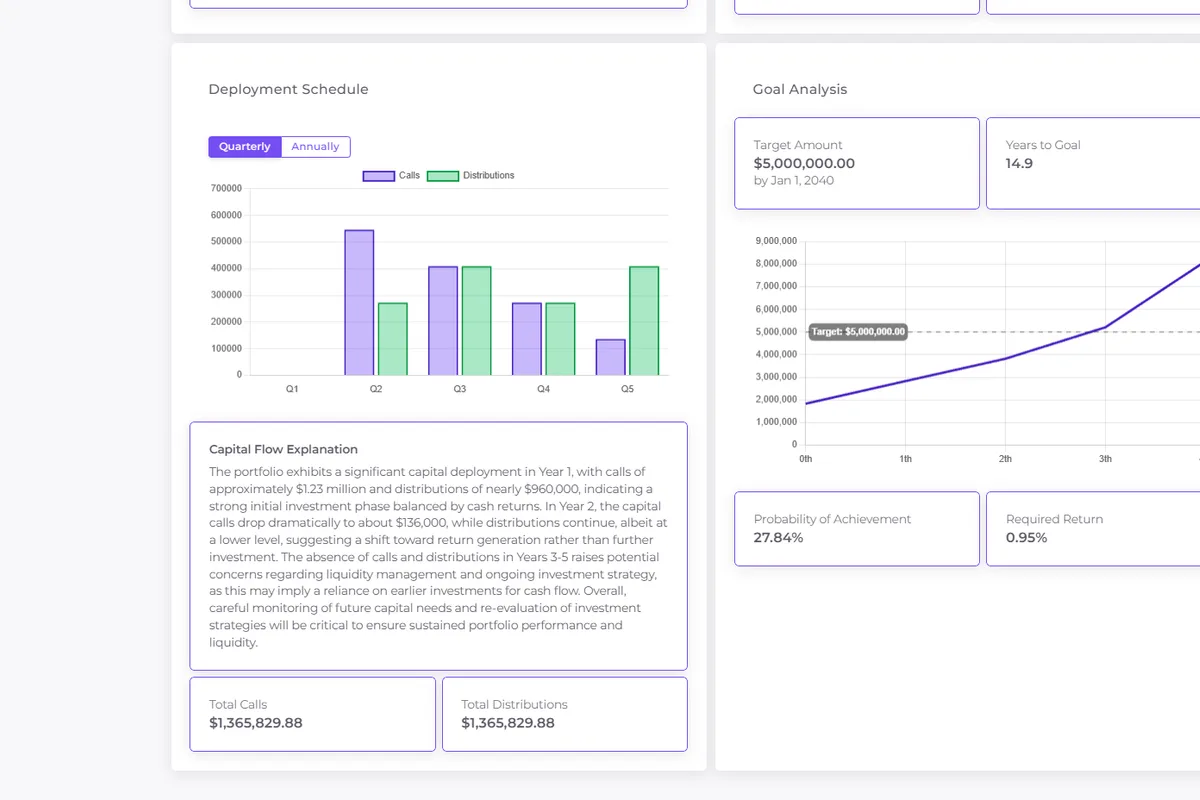Viewport: 1200px width, 800px height.
Task: Open the Years to Goal card
Action: coord(1092,163)
